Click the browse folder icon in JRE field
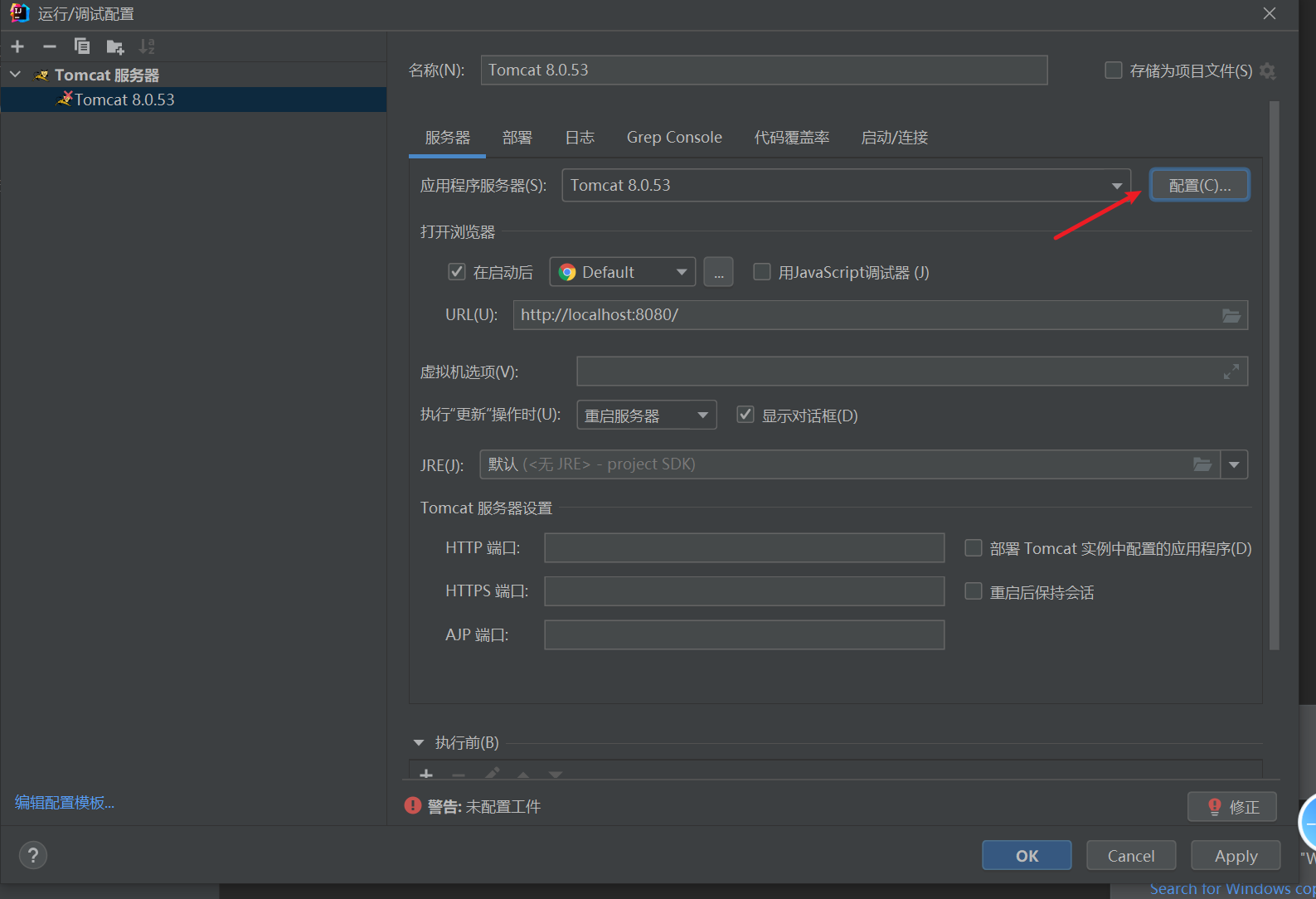Image resolution: width=1316 pixels, height=899 pixels. [1202, 464]
